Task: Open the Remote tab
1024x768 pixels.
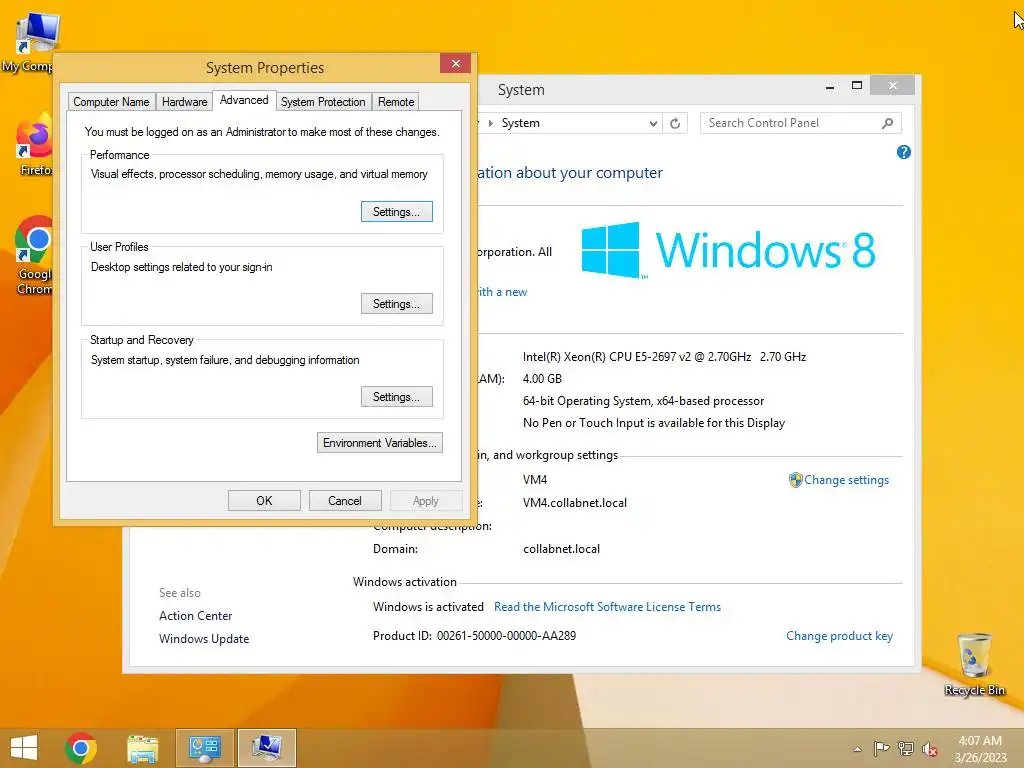Action: point(396,102)
